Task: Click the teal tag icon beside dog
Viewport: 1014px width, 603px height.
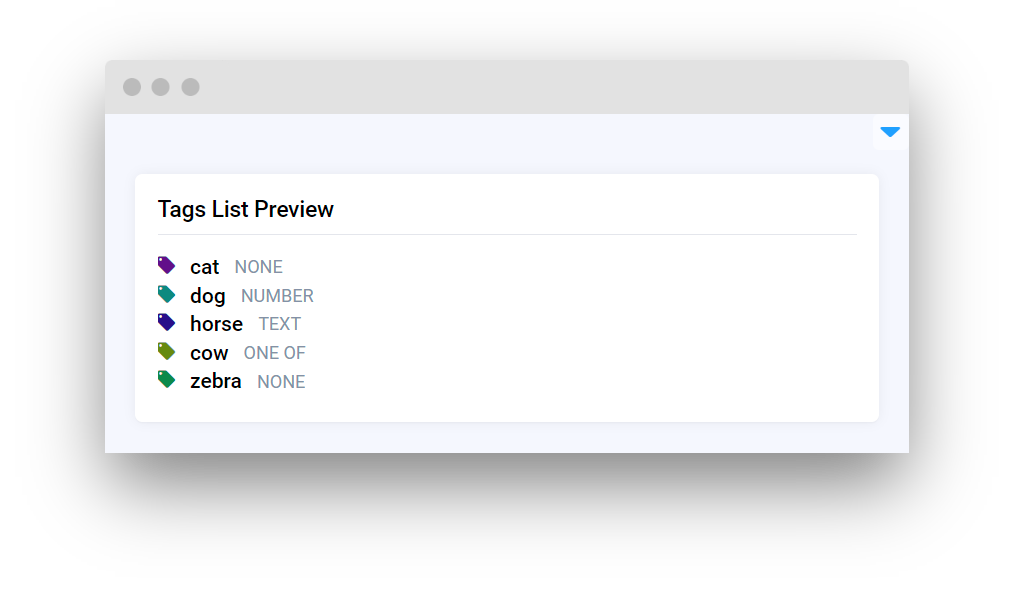Action: click(x=166, y=295)
